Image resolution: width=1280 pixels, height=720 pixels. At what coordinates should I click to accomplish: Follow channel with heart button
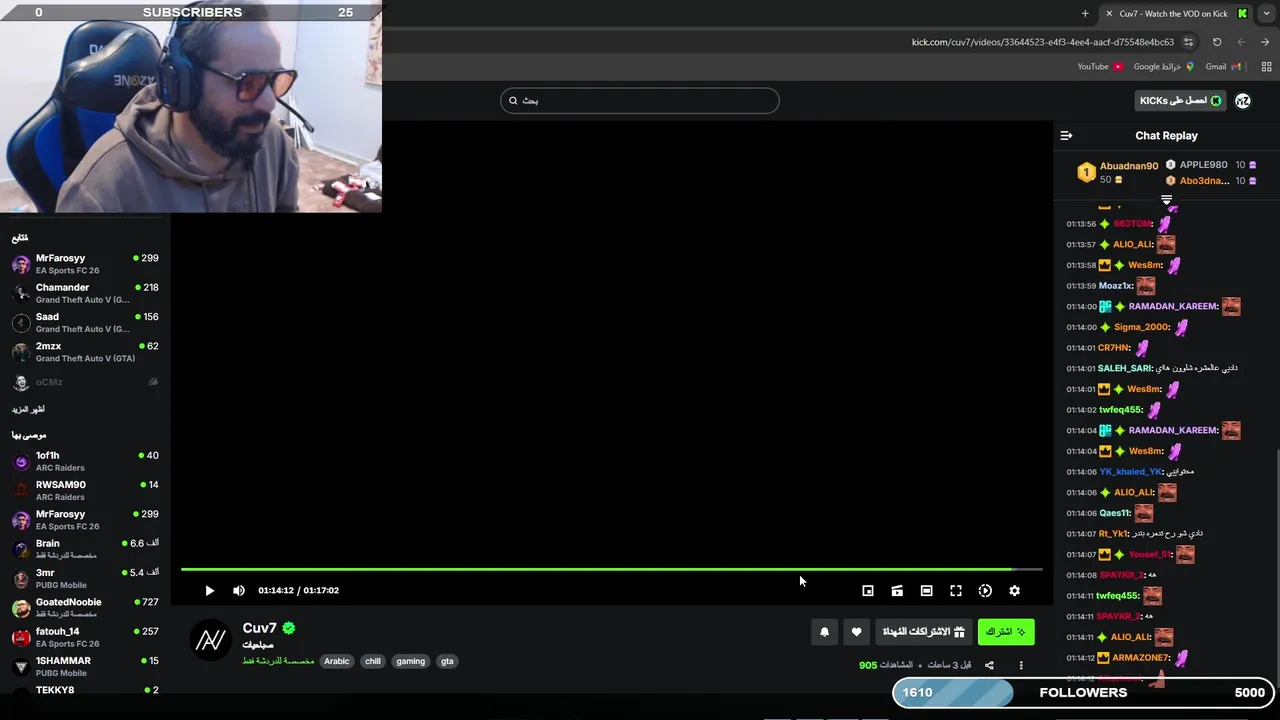pyautogui.click(x=856, y=632)
